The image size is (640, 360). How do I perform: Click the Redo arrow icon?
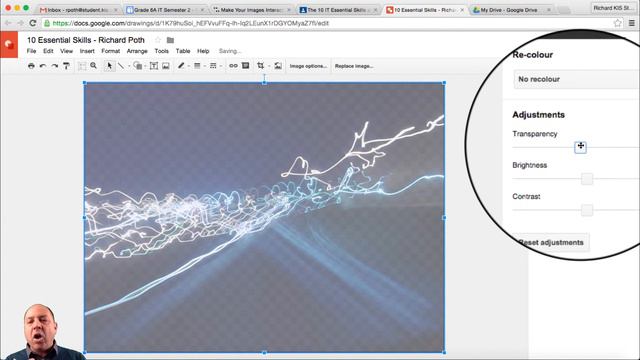(54, 66)
